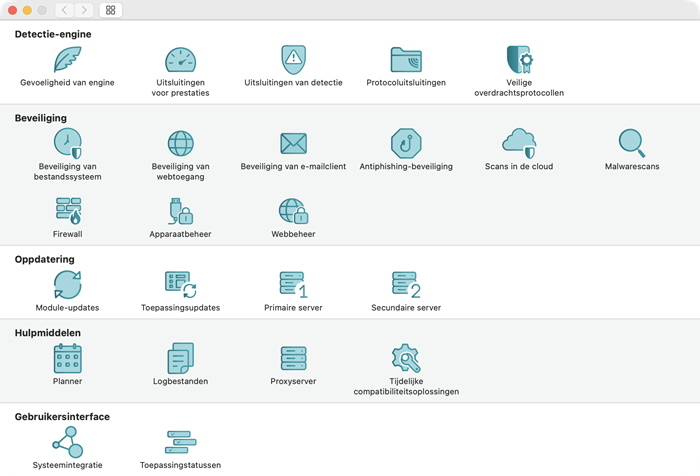
Task: Open Firewall brick wall icon
Action: click(x=68, y=211)
